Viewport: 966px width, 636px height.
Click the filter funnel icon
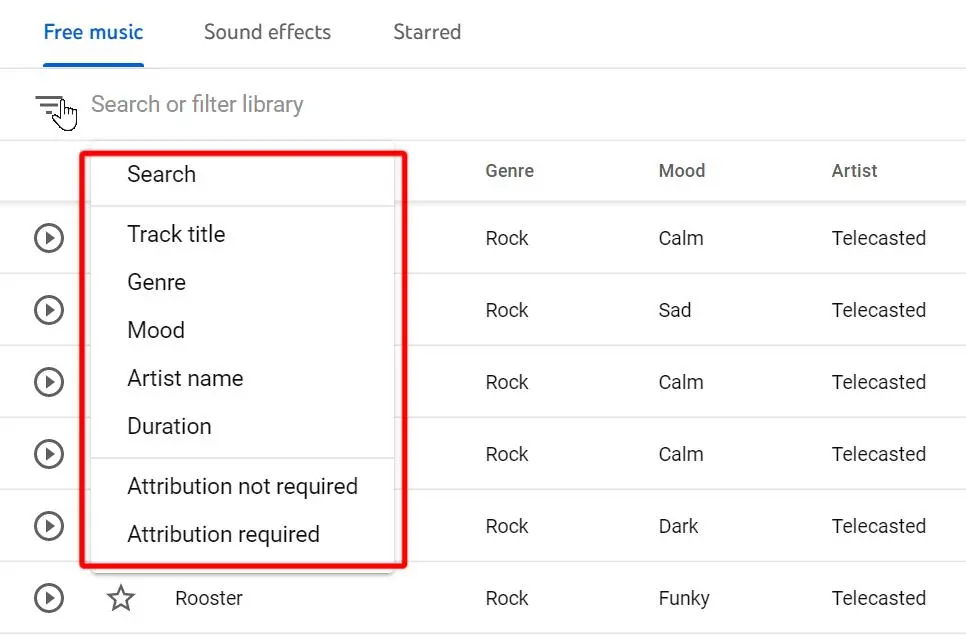[x=50, y=104]
